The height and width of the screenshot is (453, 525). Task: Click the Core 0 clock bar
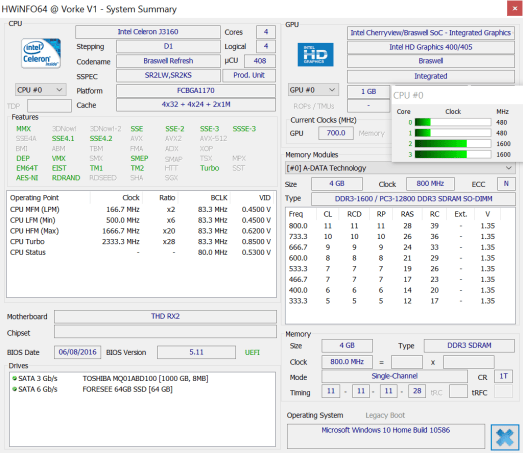[x=453, y=122]
